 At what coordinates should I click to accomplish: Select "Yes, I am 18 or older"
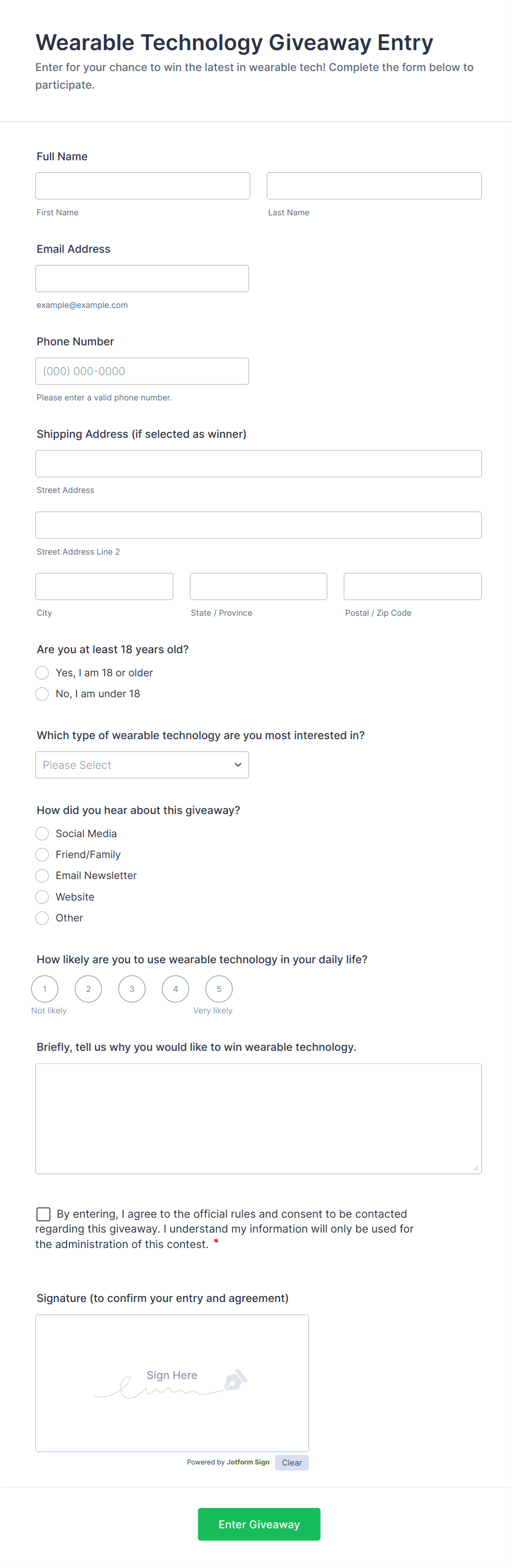pos(42,672)
